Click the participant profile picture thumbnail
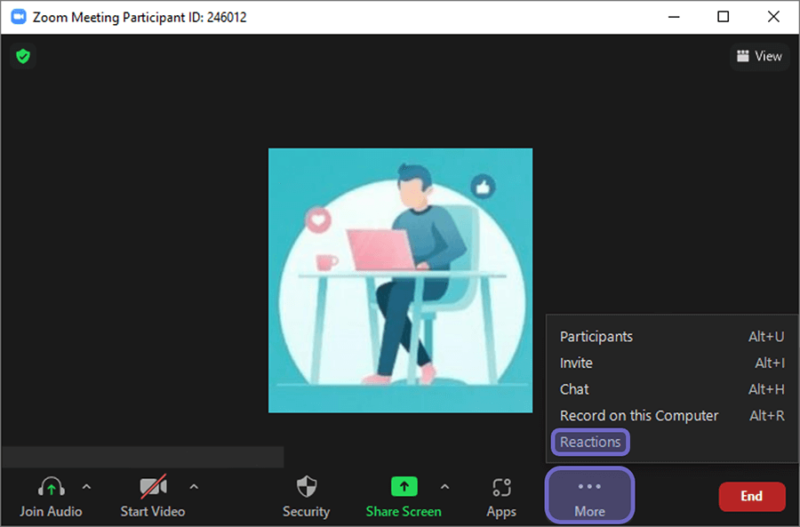 [x=401, y=280]
